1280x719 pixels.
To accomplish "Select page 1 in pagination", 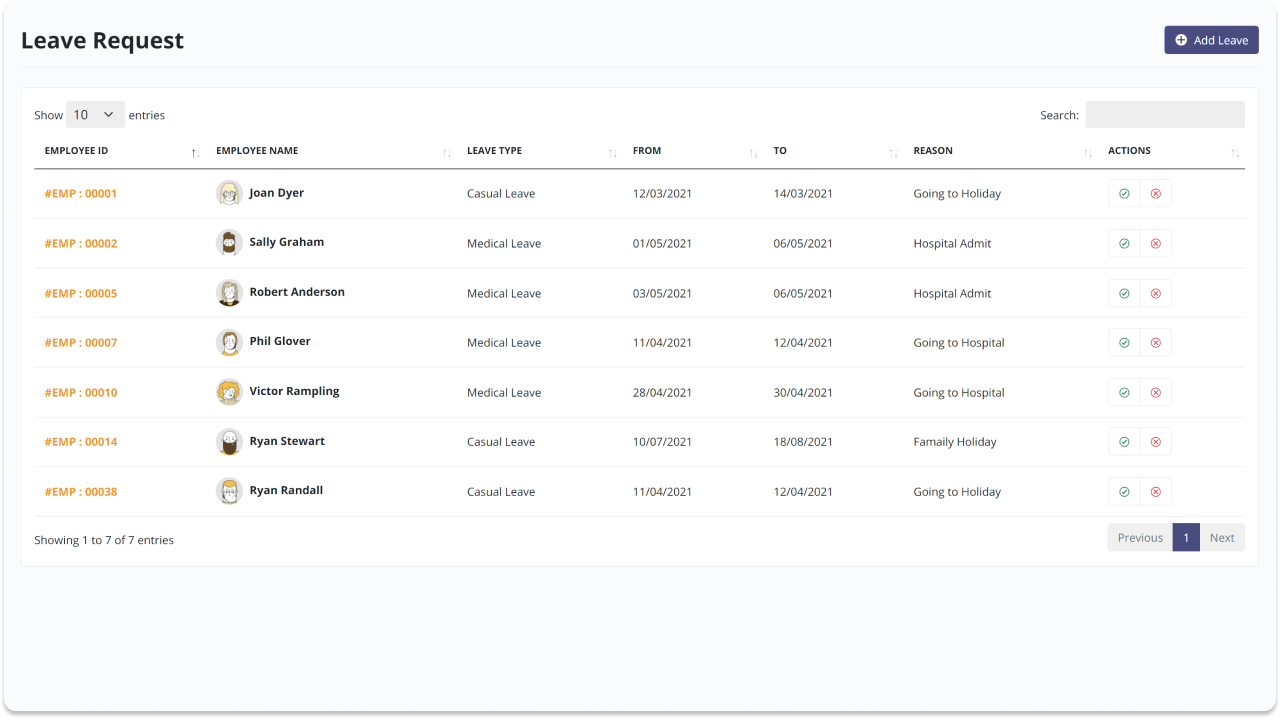I will (1186, 537).
